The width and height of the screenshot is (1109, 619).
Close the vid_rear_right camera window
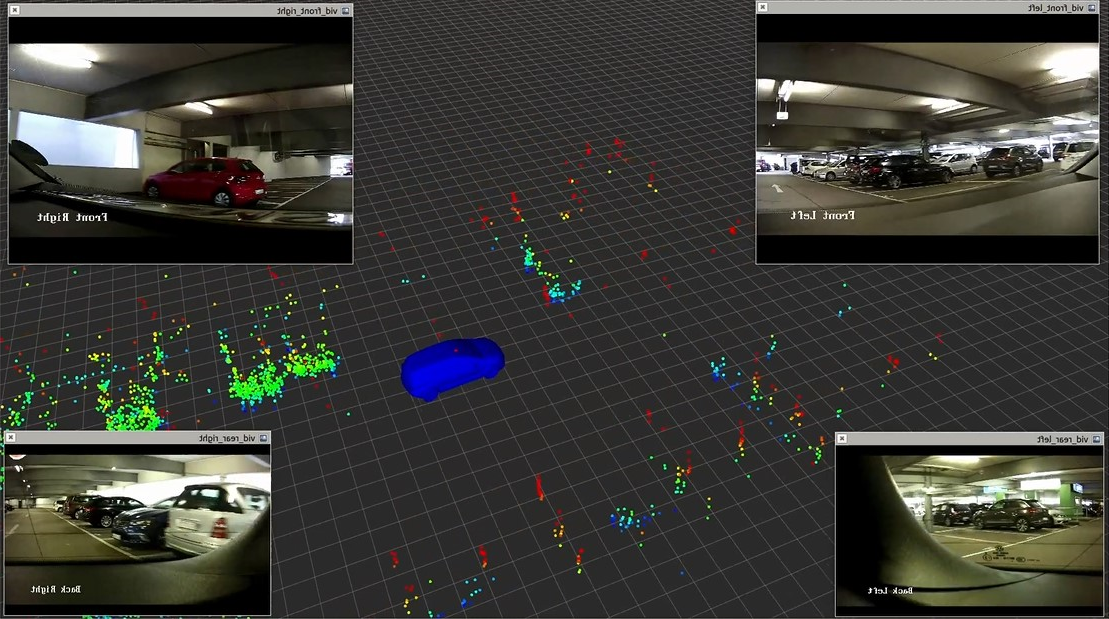[11, 438]
